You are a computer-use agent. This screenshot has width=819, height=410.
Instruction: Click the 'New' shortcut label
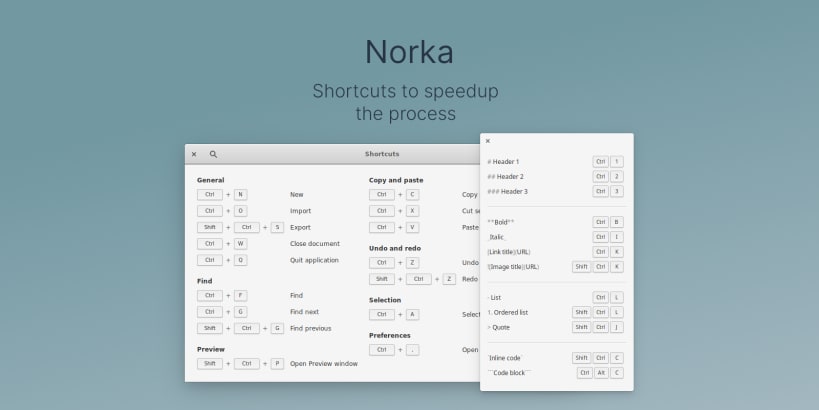click(x=297, y=194)
